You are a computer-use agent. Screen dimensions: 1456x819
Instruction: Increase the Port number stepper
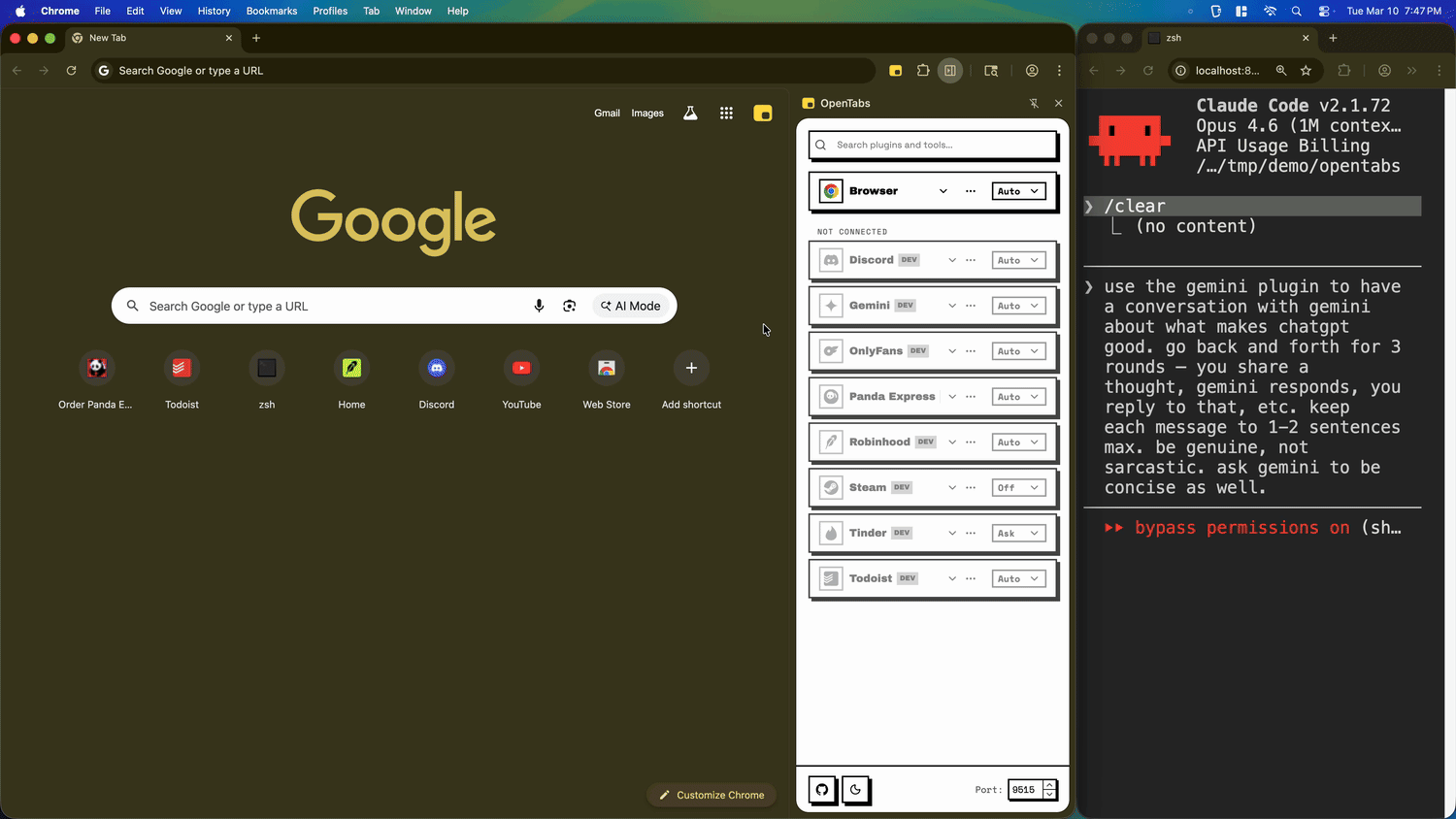[x=1049, y=785]
